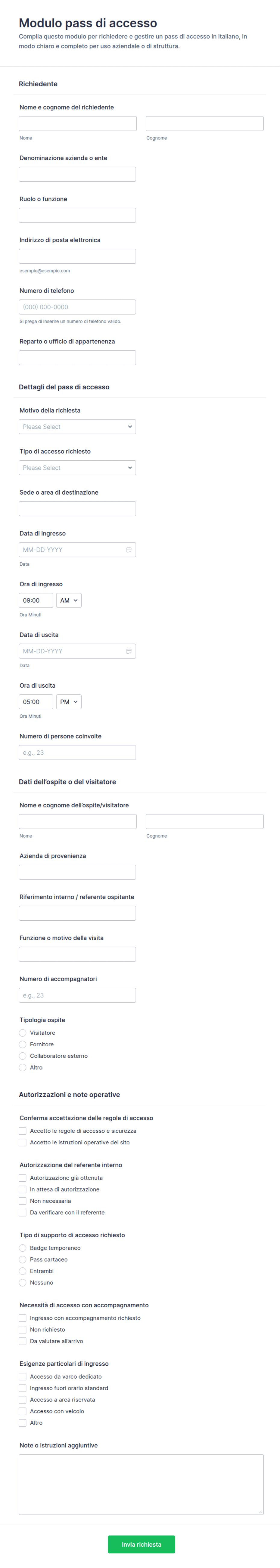Select the Visitatore radio option
This screenshot has width=280, height=1568.
click(x=23, y=1033)
